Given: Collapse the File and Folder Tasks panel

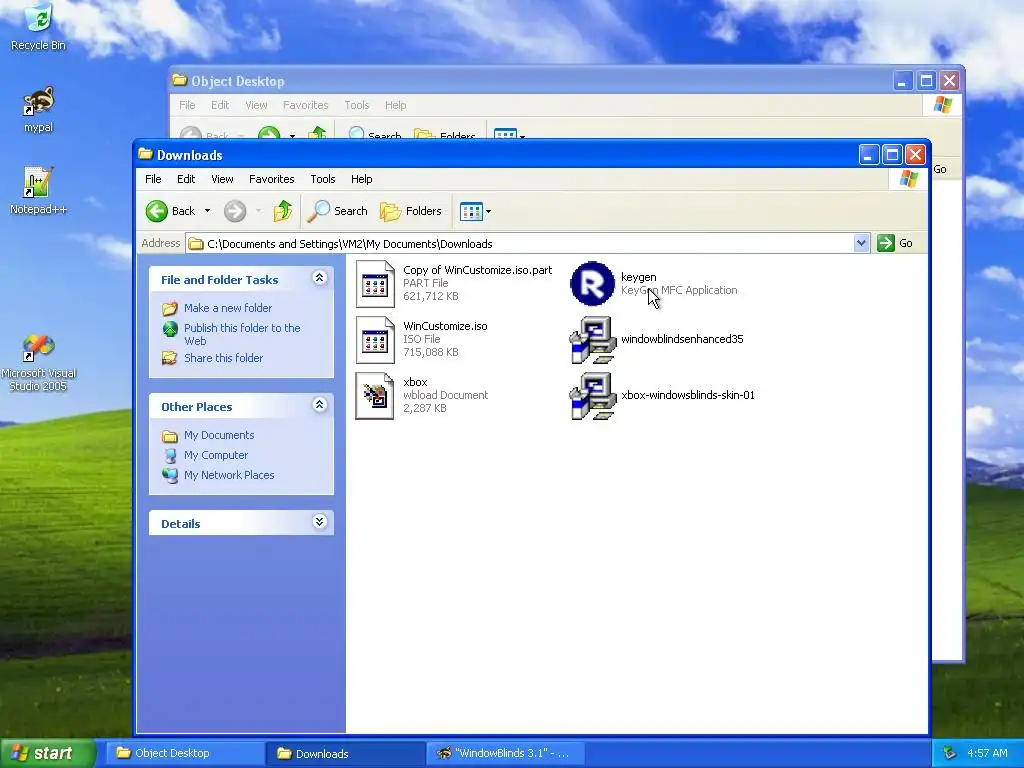Looking at the screenshot, I should 319,278.
